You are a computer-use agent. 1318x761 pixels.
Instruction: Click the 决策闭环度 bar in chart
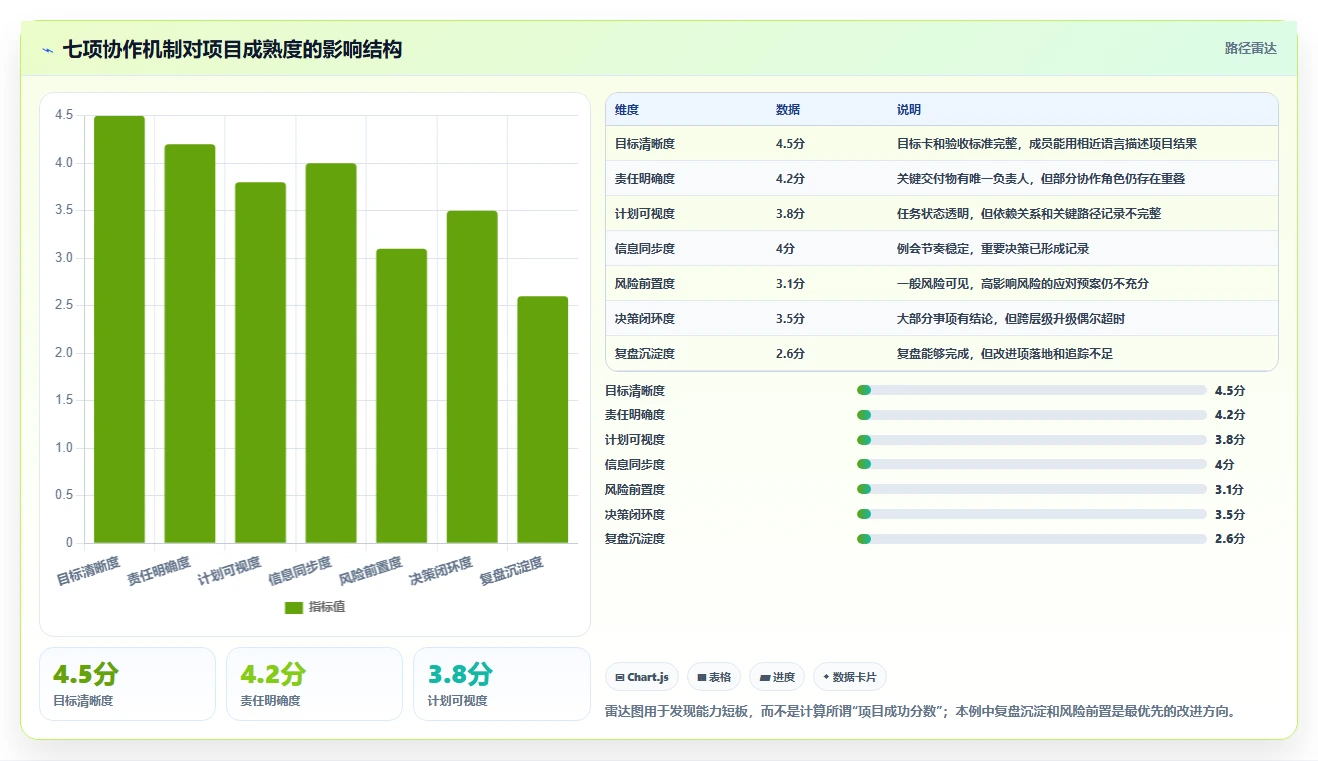[x=472, y=377]
